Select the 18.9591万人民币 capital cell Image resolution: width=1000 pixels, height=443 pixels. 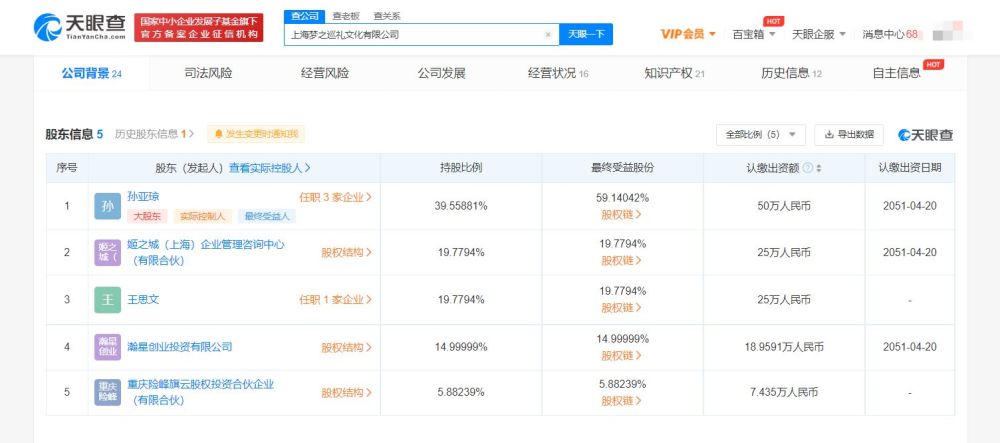784,347
